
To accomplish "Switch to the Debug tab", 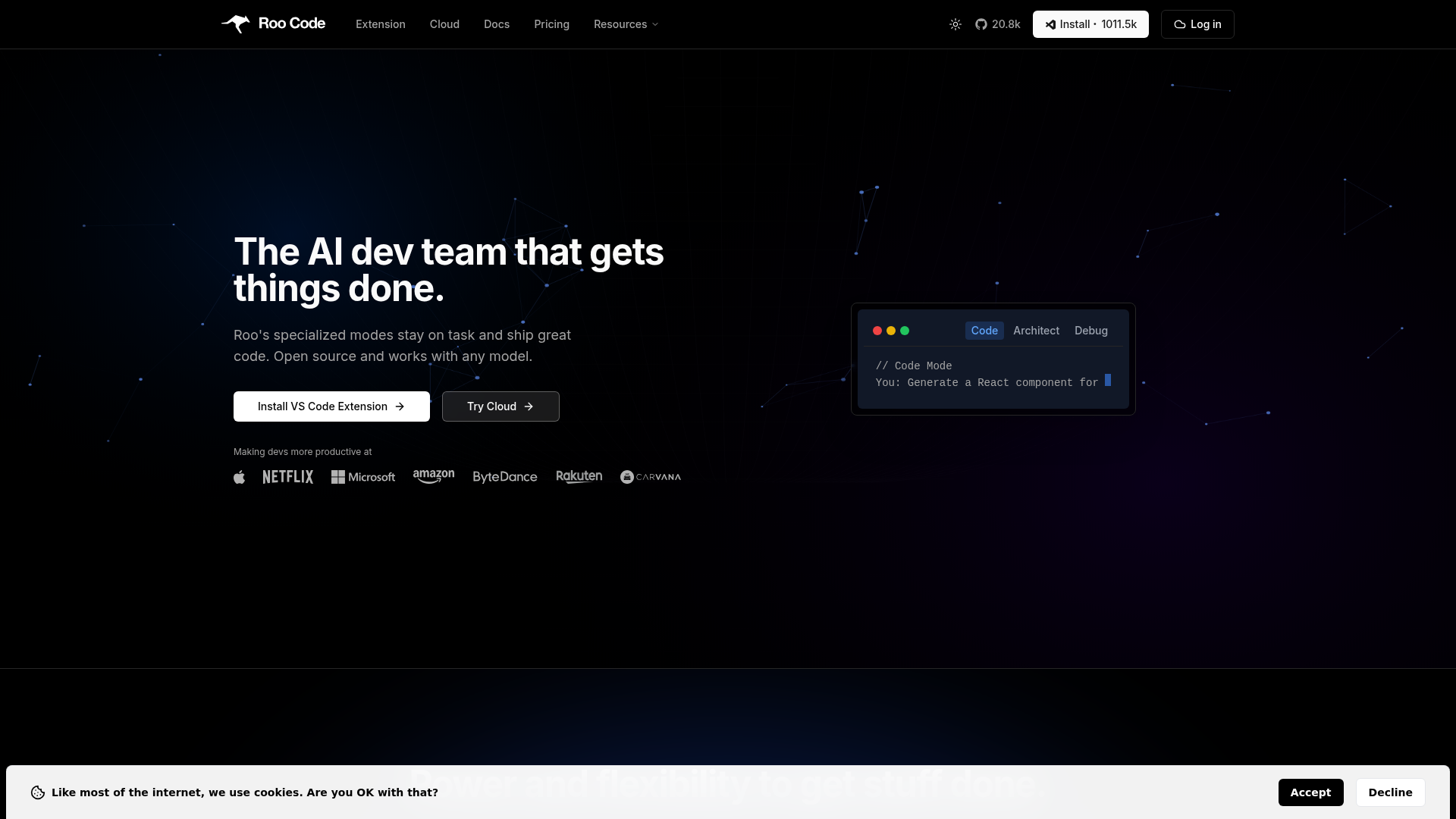I will [1090, 330].
